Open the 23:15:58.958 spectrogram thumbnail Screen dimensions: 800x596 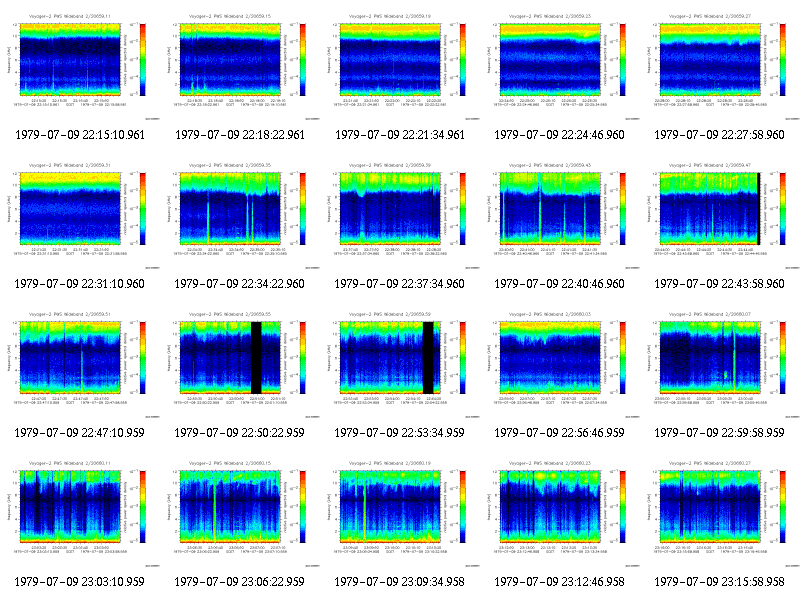tap(720, 513)
